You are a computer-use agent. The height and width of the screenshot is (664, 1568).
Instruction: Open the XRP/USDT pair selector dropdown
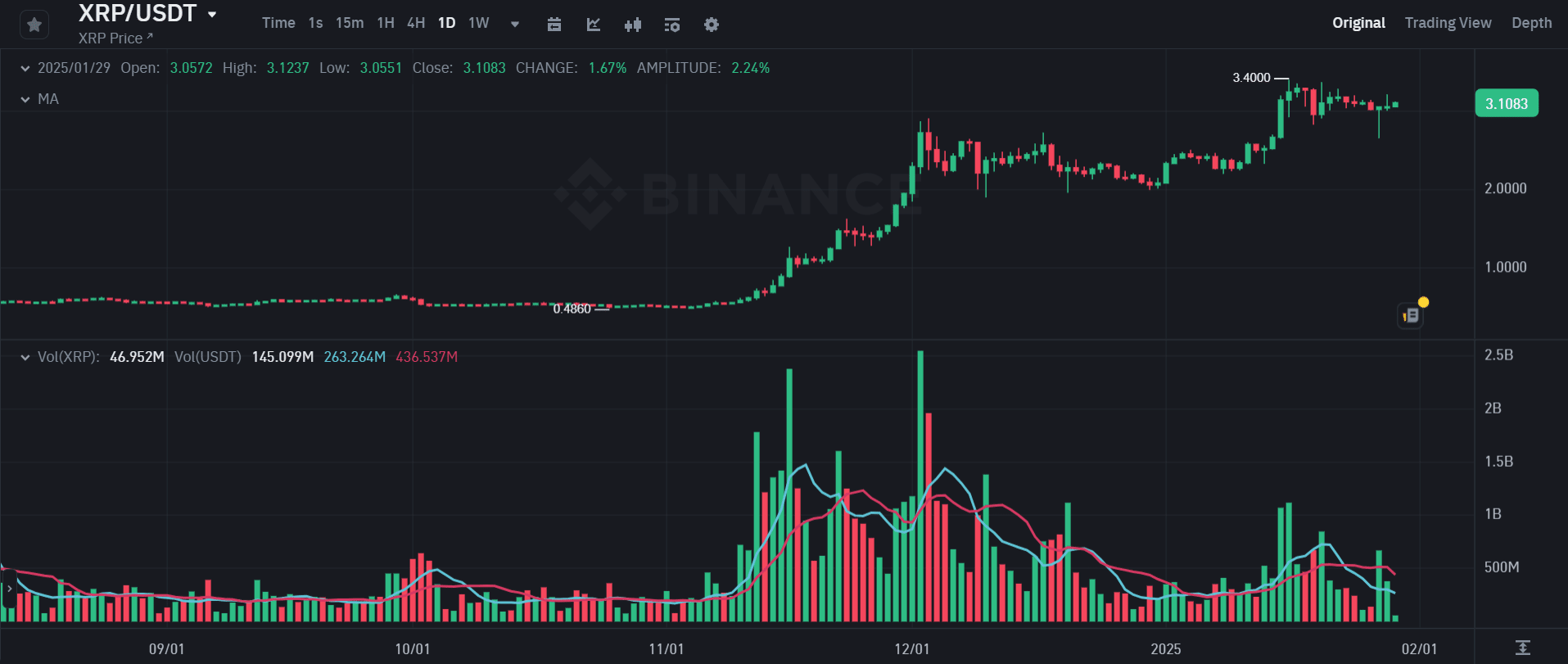point(212,14)
